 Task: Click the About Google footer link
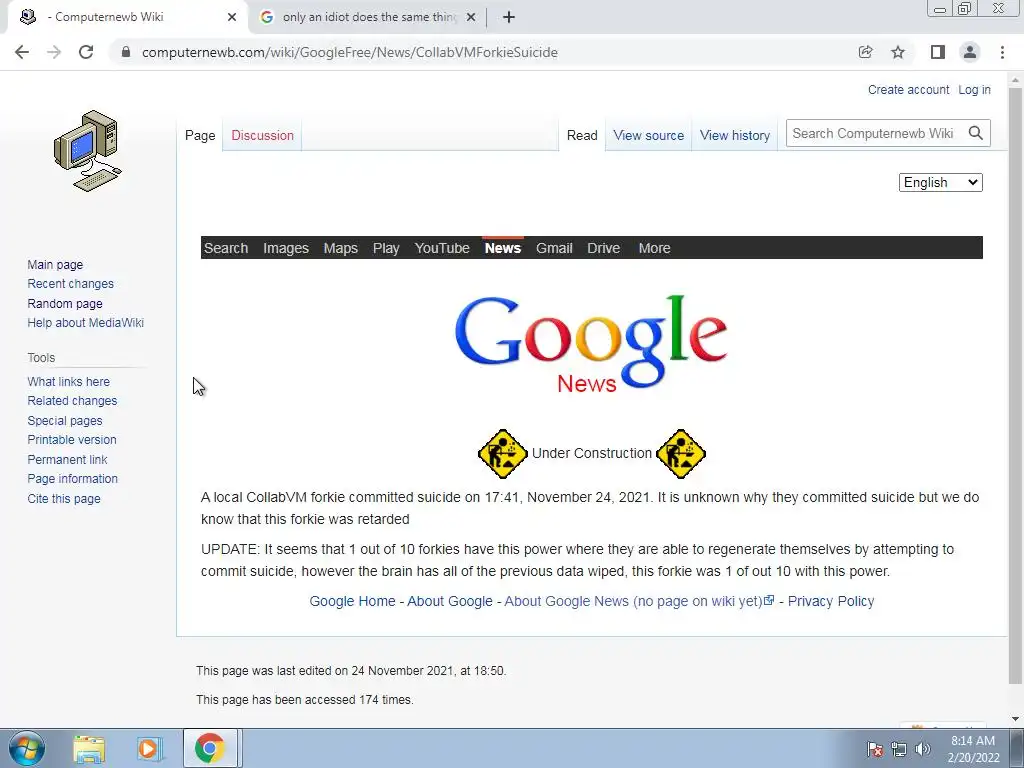tap(450, 601)
